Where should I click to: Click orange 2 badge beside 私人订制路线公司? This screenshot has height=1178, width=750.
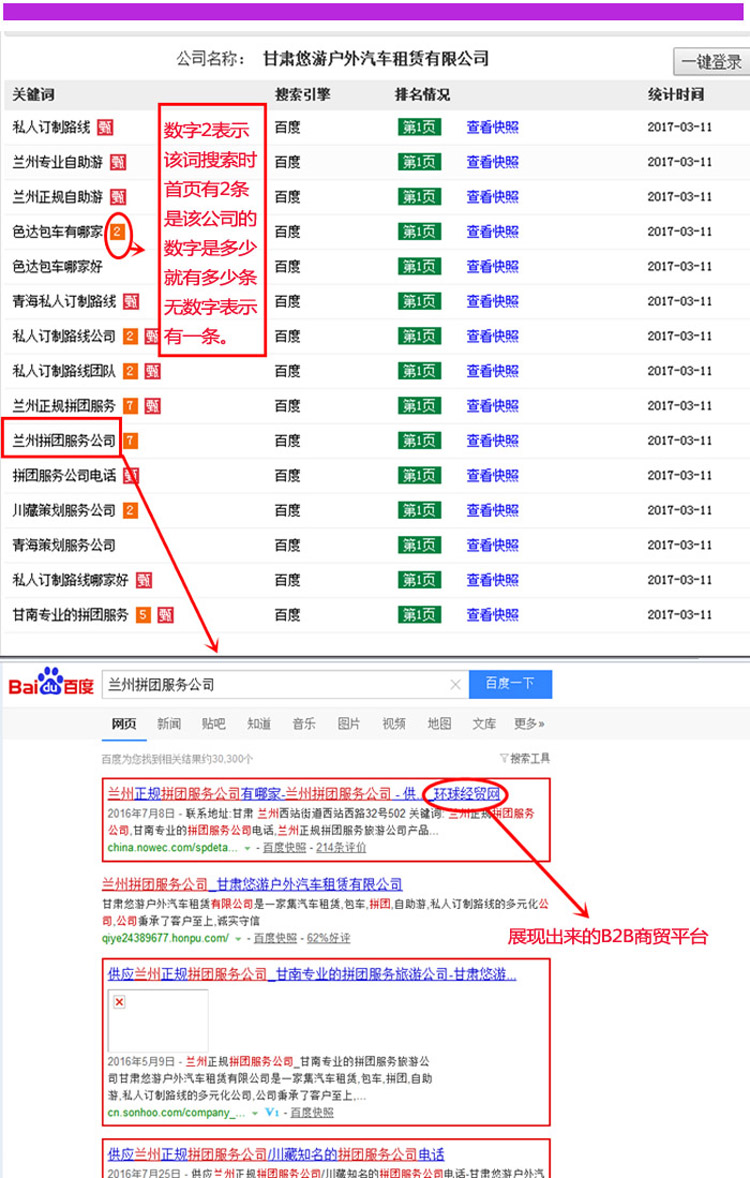pos(130,336)
